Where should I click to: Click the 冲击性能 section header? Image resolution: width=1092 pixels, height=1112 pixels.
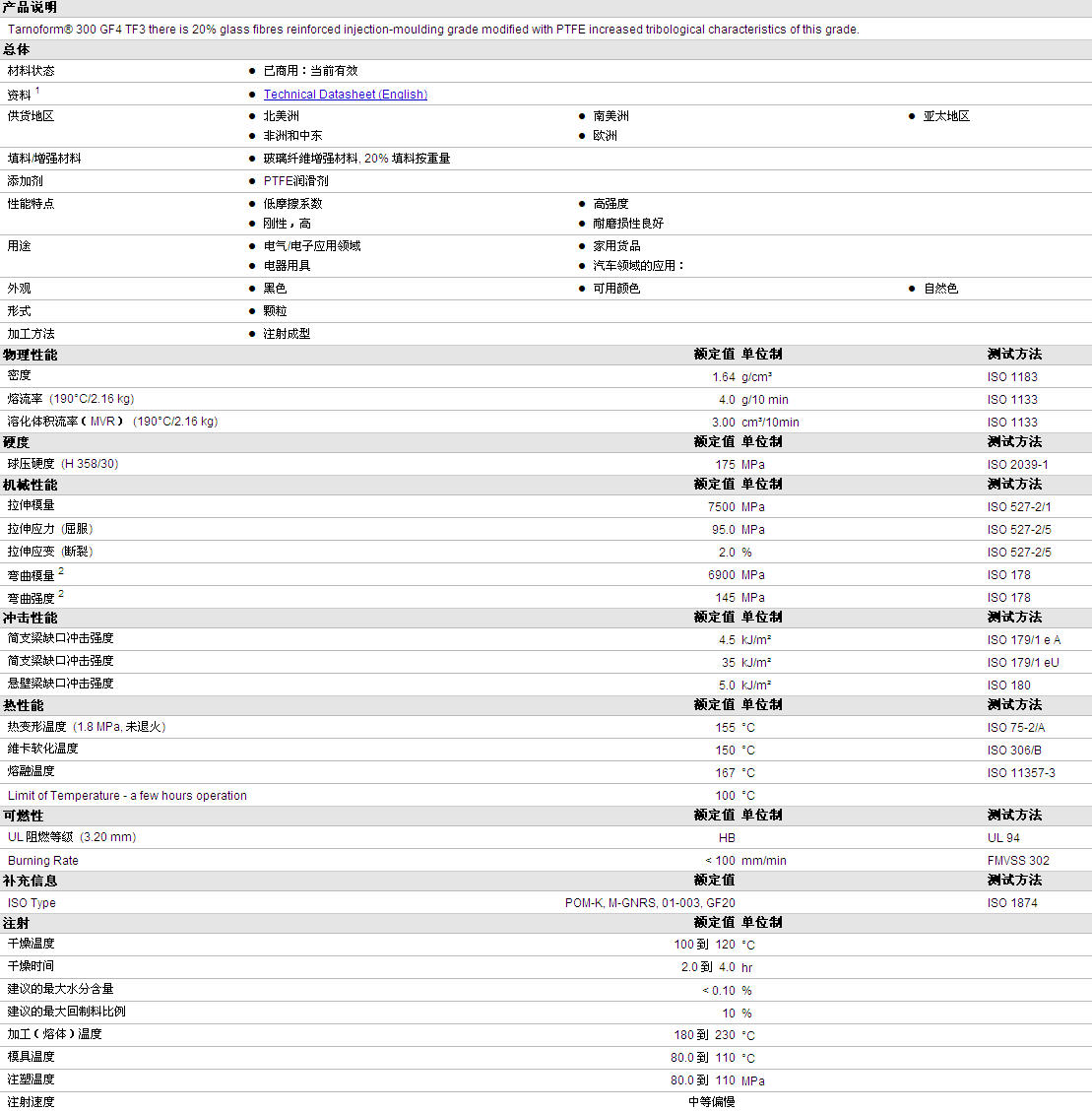[30, 620]
